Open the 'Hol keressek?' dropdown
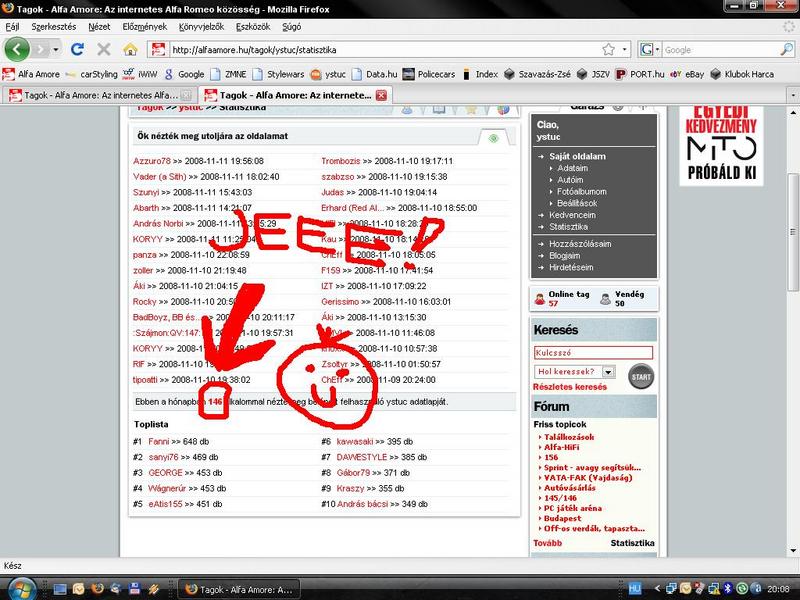 pos(575,371)
